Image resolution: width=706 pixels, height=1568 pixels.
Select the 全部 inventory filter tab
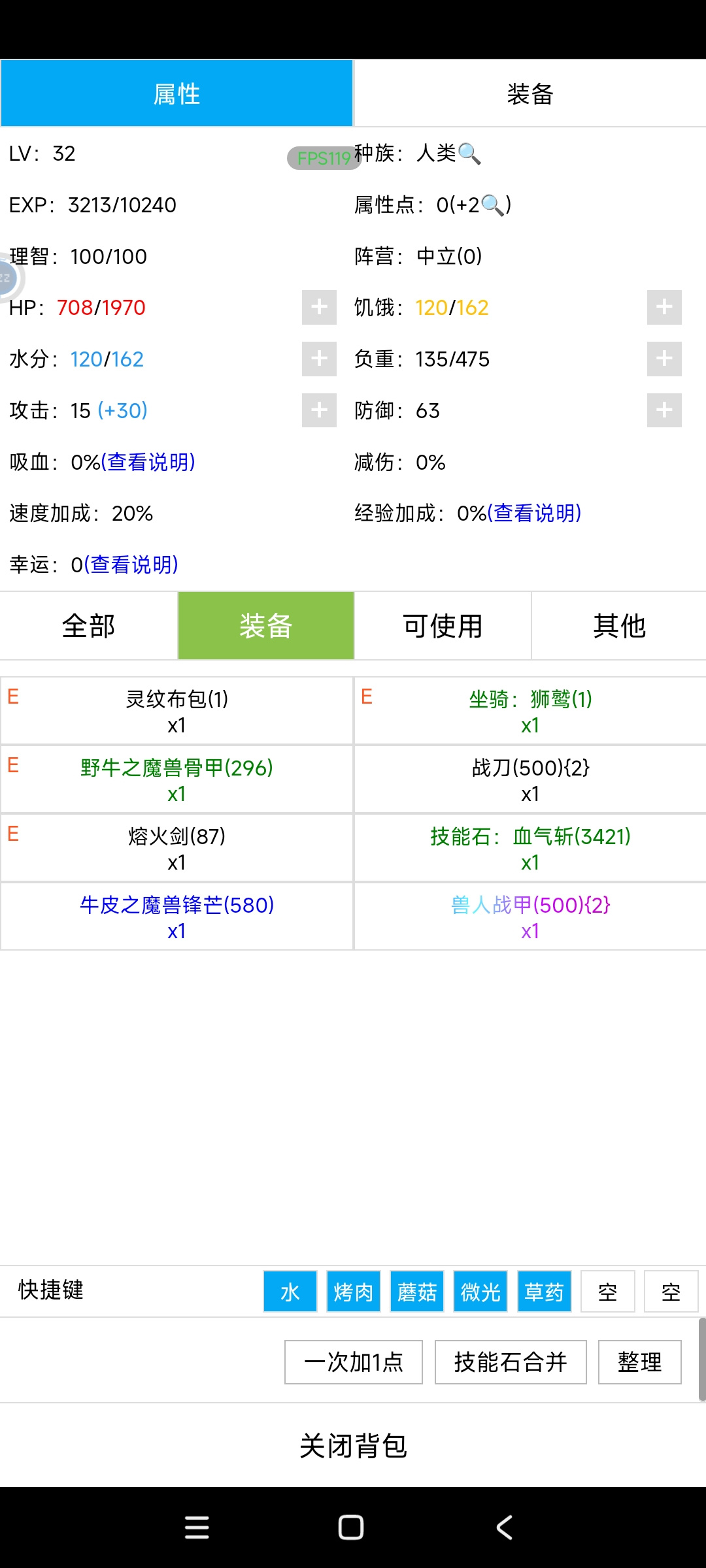pos(88,626)
